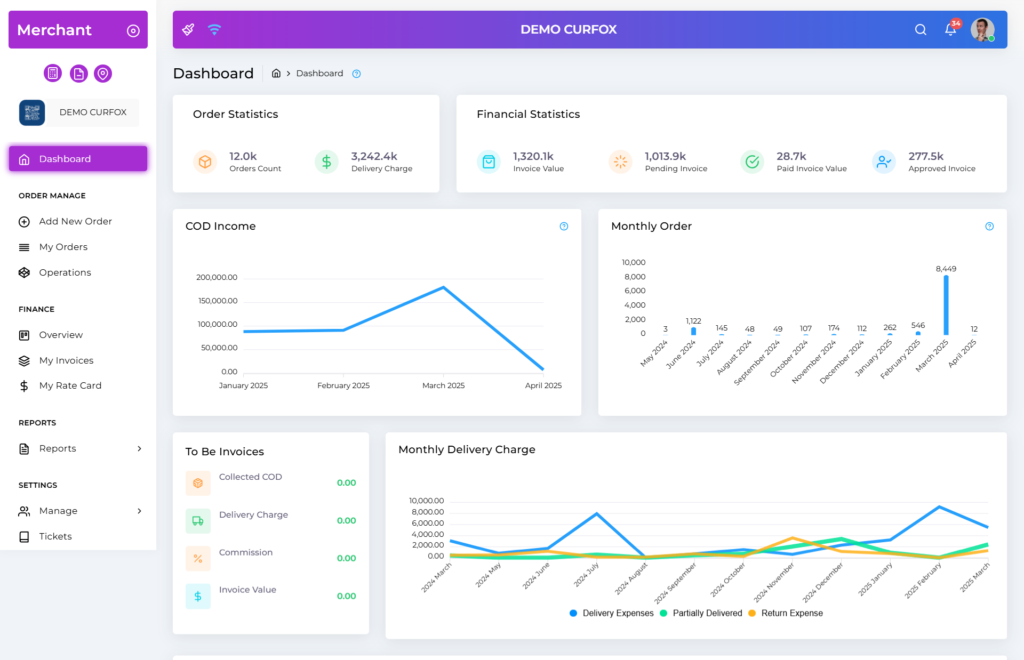Open the user avatar profile menu
Screen dimensions: 1024x660
tap(983, 29)
